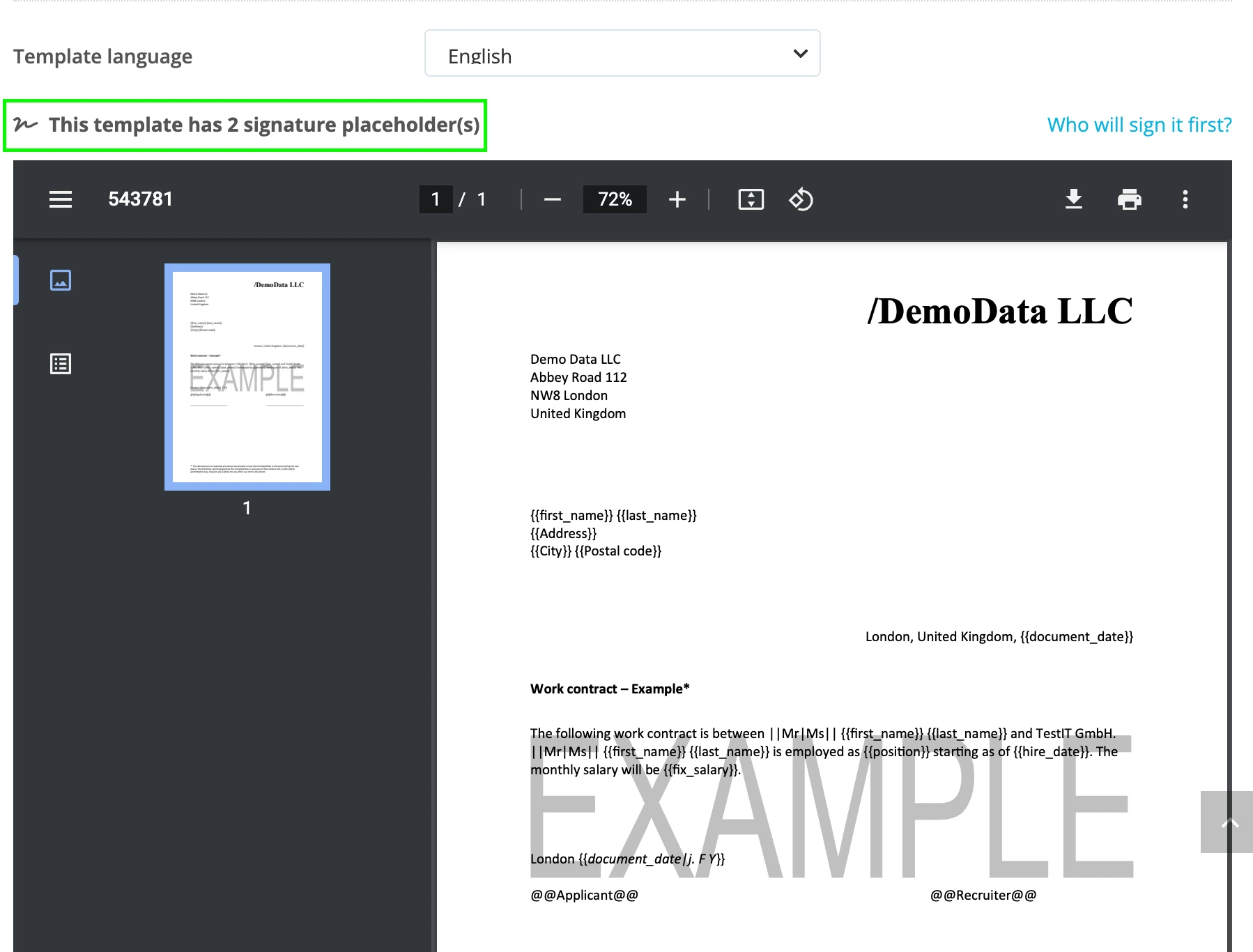1253x952 pixels.
Task: Click the fit to page icon
Action: tap(751, 199)
